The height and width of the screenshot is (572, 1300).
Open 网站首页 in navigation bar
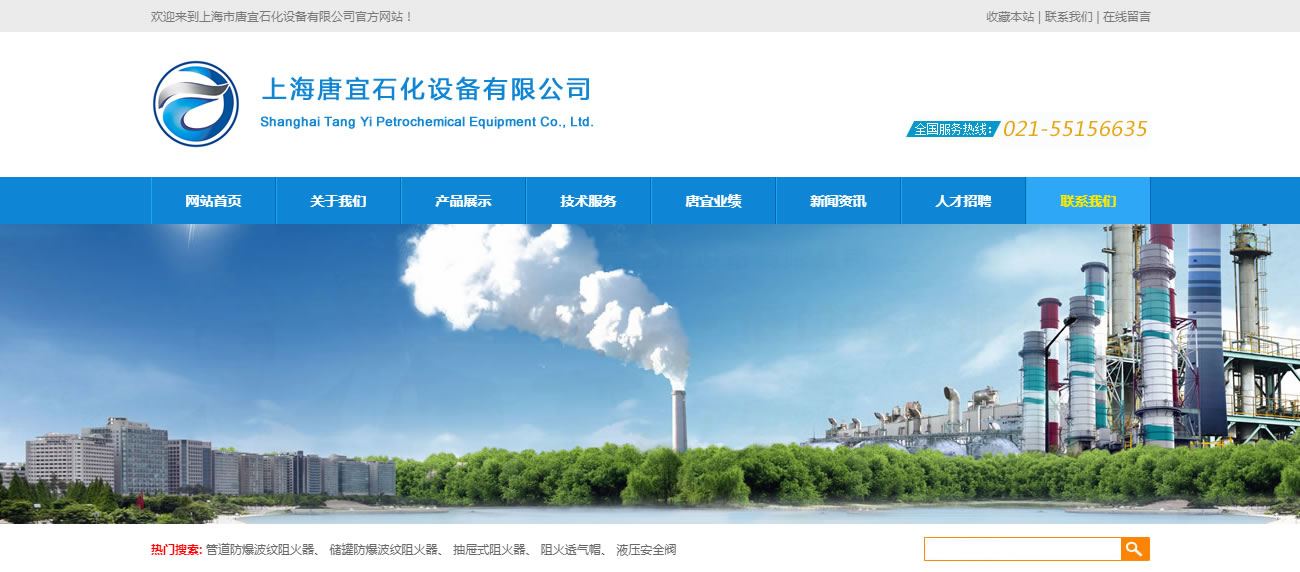click(213, 201)
